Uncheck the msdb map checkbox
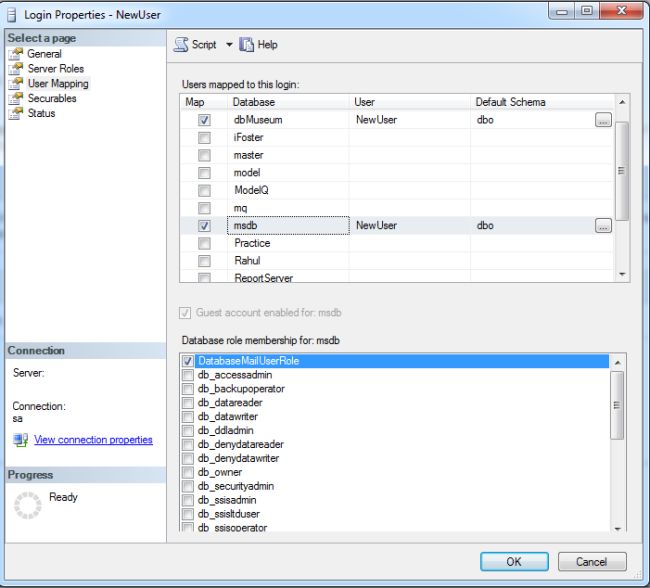This screenshot has height=588, width=650. click(204, 226)
